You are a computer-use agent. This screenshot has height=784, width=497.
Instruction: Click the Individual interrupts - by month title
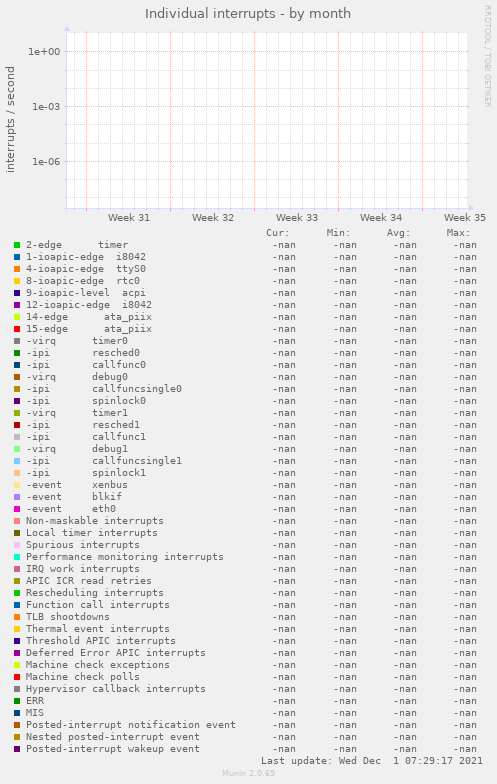tap(248, 14)
